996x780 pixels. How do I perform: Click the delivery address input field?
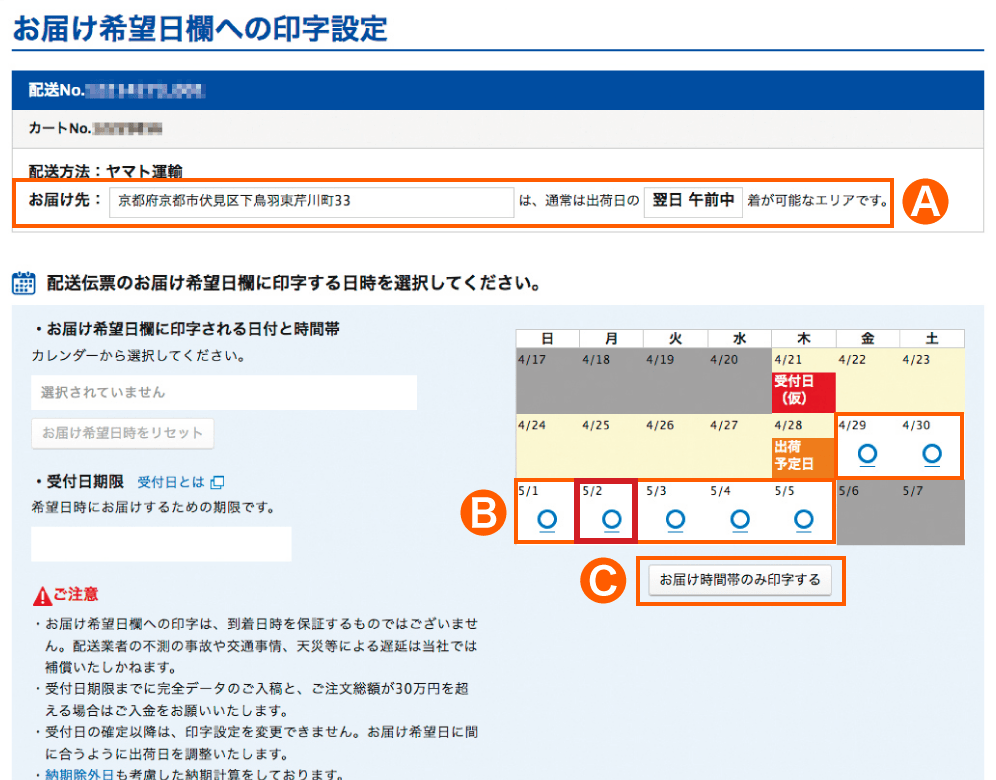coord(311,200)
